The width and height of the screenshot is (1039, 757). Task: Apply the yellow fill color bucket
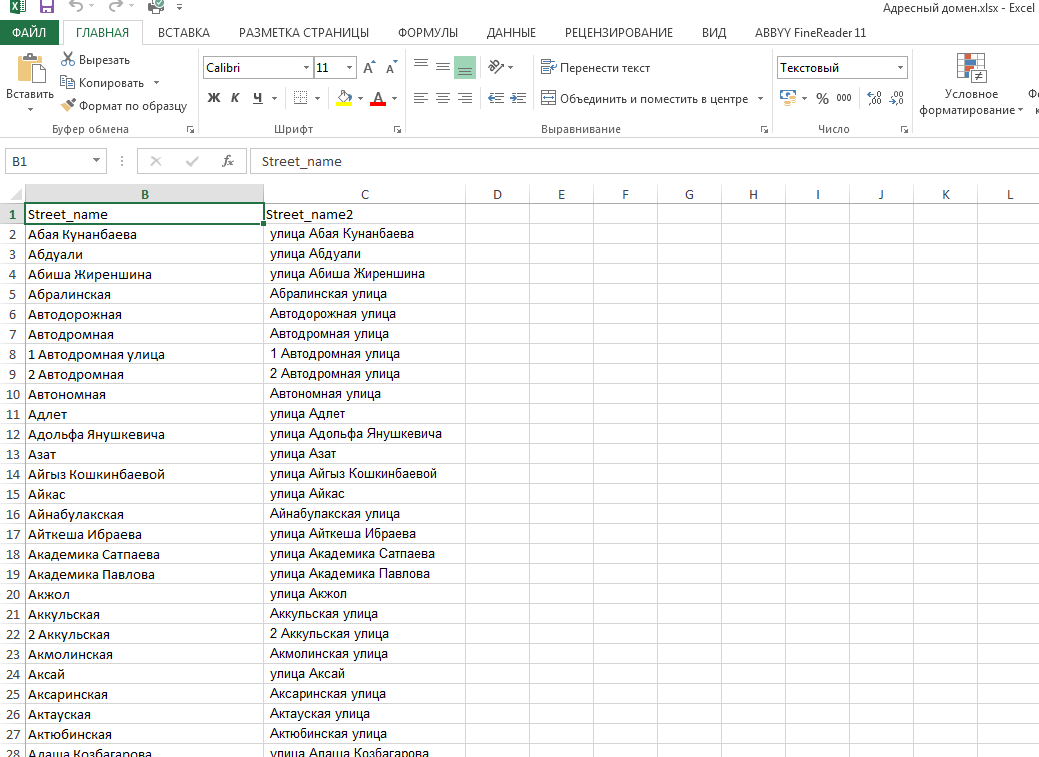tap(344, 98)
